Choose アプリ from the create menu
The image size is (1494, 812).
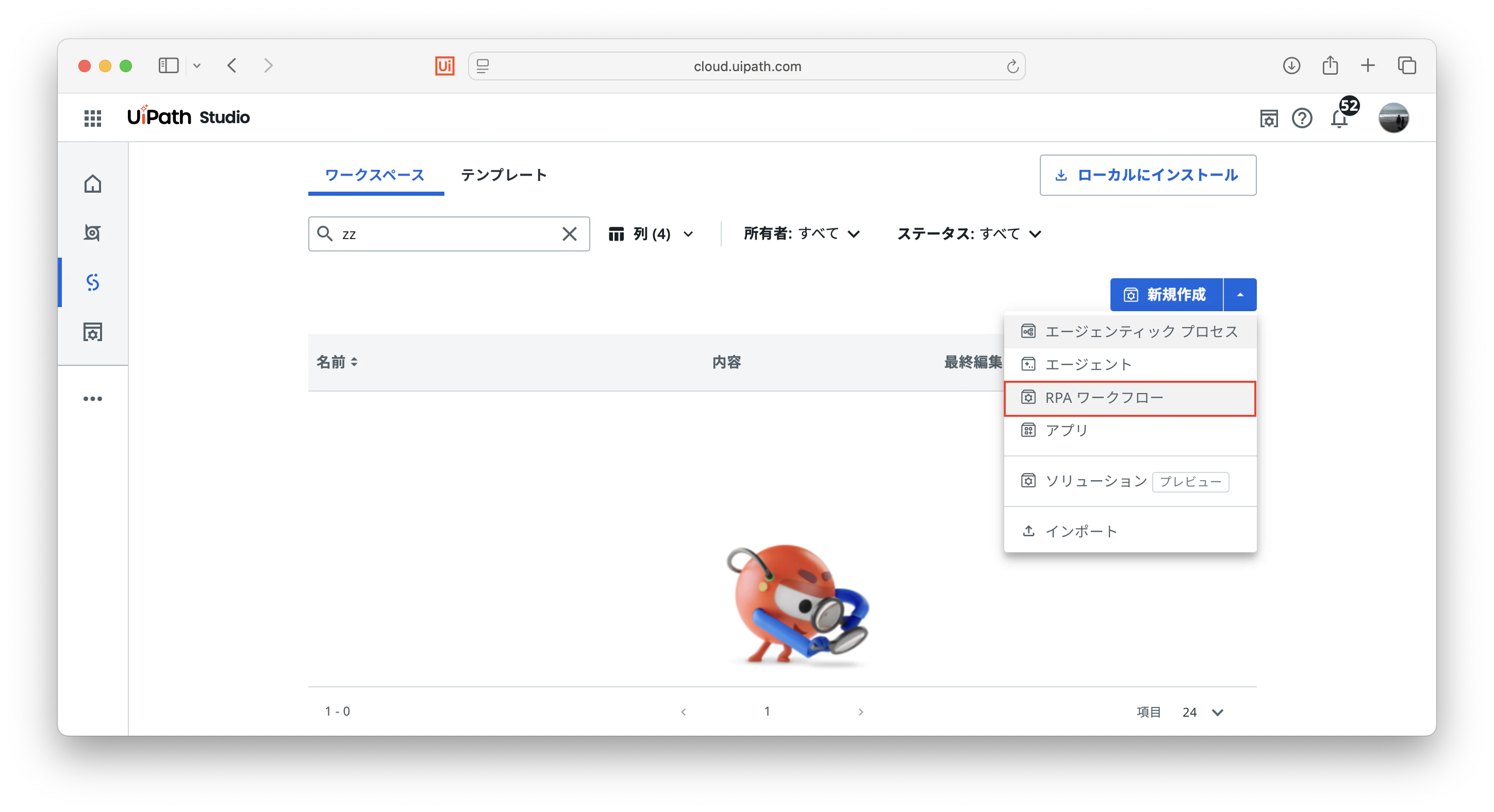pos(1130,431)
